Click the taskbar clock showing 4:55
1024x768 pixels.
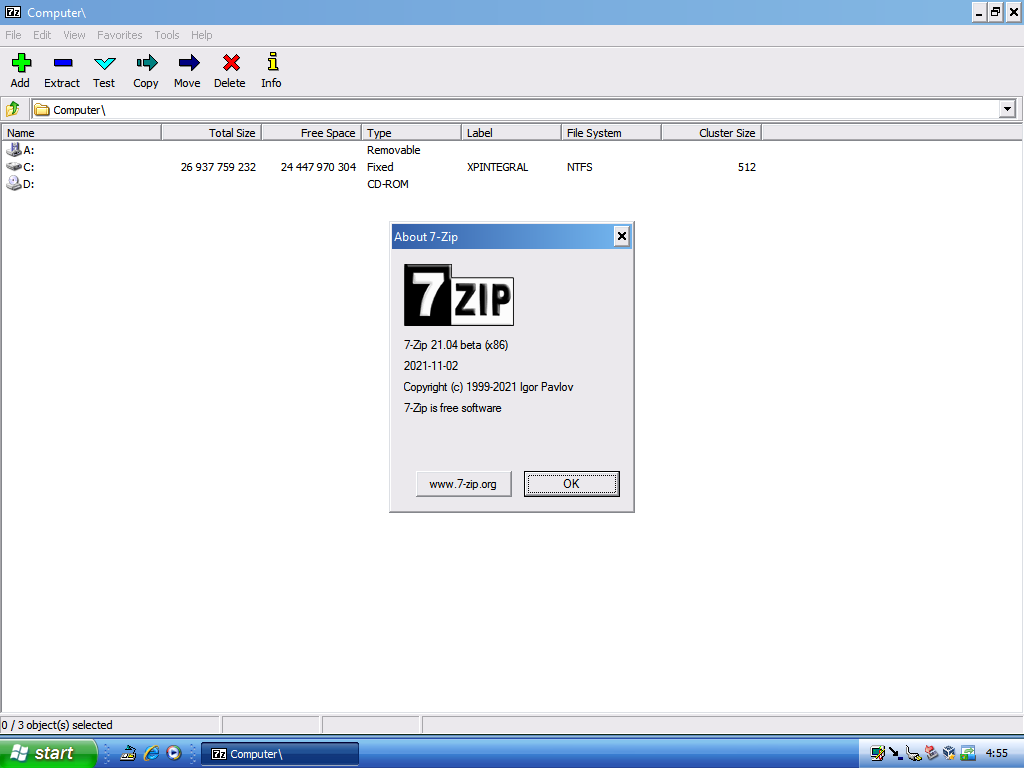(997, 754)
